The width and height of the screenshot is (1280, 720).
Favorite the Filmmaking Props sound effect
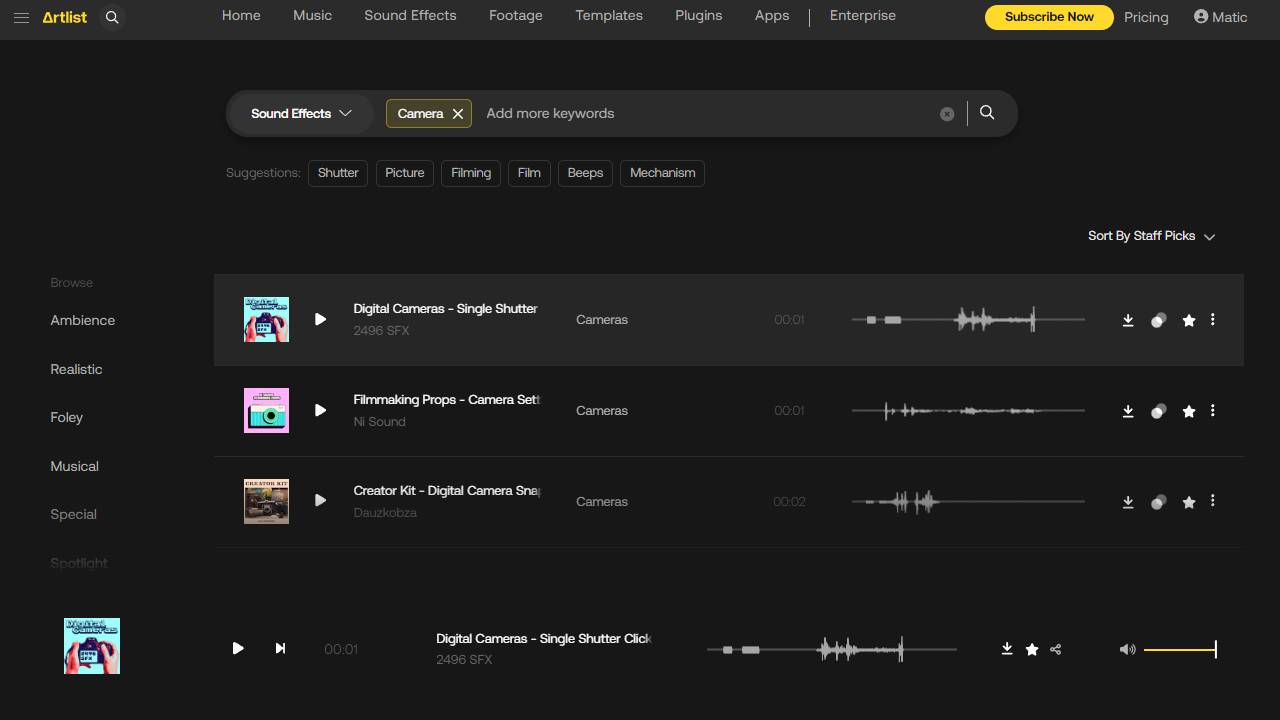pos(1189,411)
